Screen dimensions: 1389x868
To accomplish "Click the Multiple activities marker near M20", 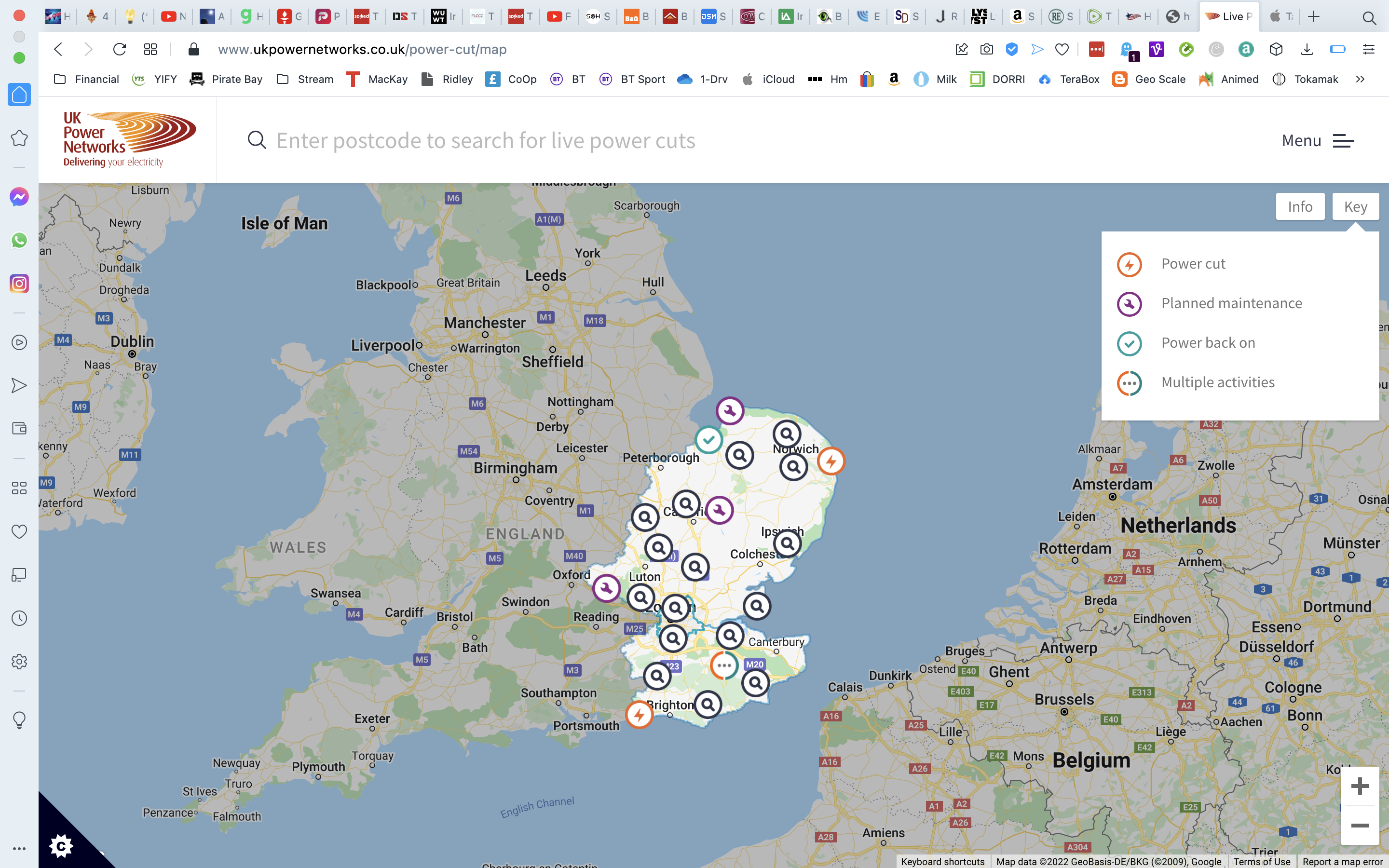I will [724, 665].
